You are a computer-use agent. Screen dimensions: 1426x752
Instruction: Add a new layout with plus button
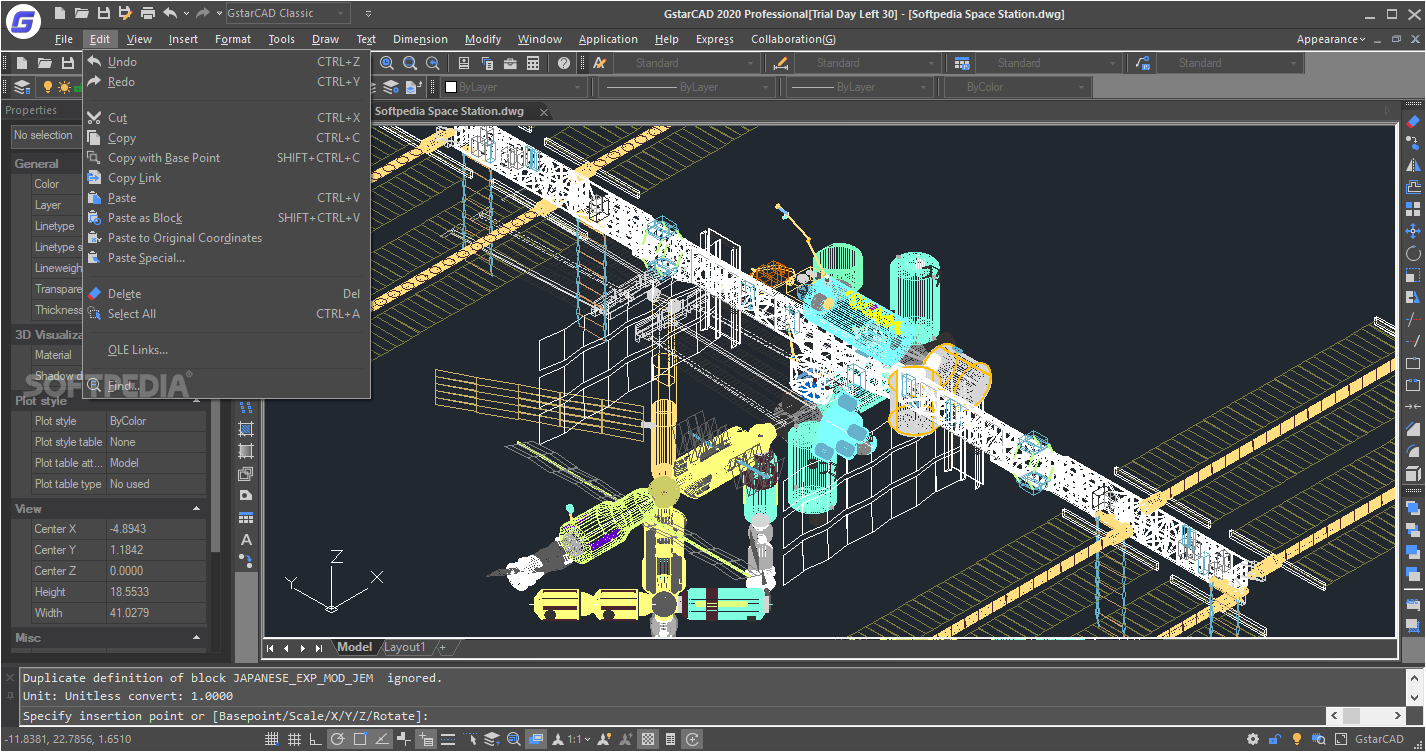click(442, 648)
